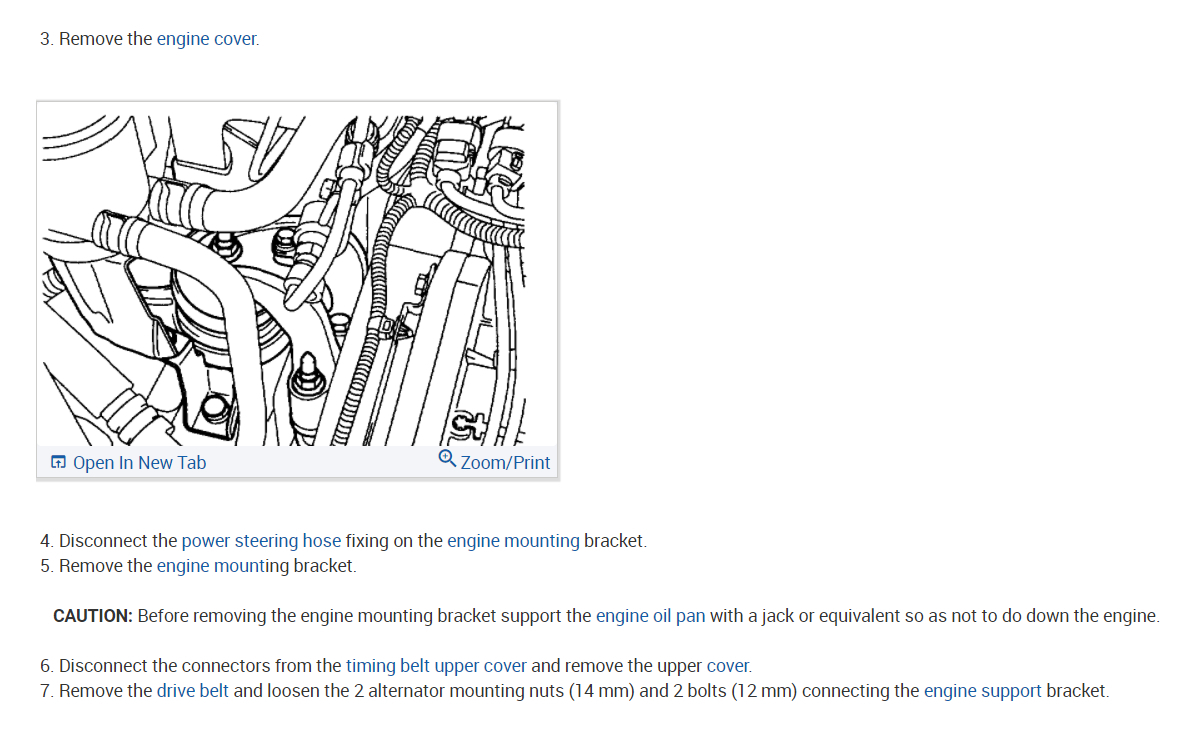Follow 'engine mounting' link in step 5
This screenshot has width=1200, height=731.
[223, 566]
